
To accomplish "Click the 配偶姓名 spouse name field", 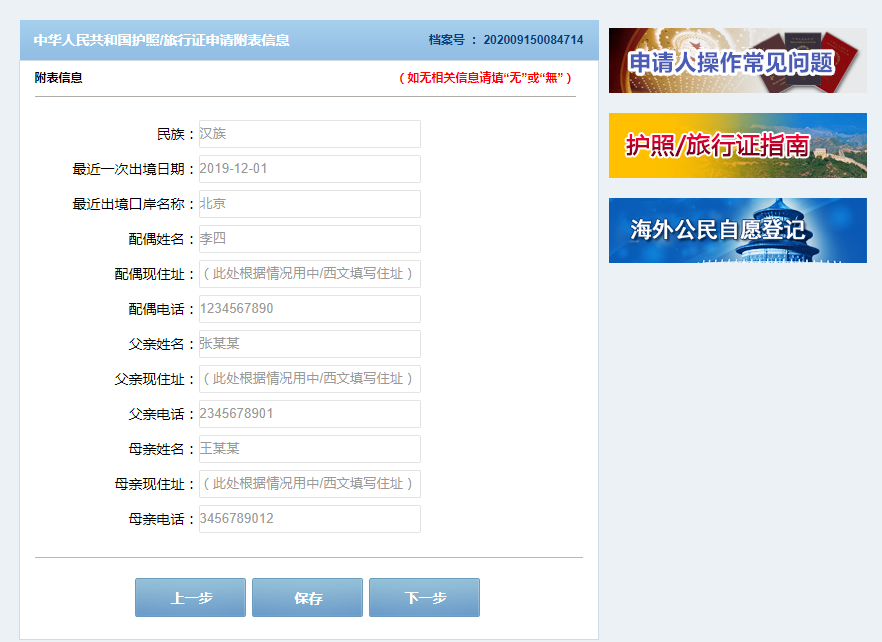I will [310, 239].
